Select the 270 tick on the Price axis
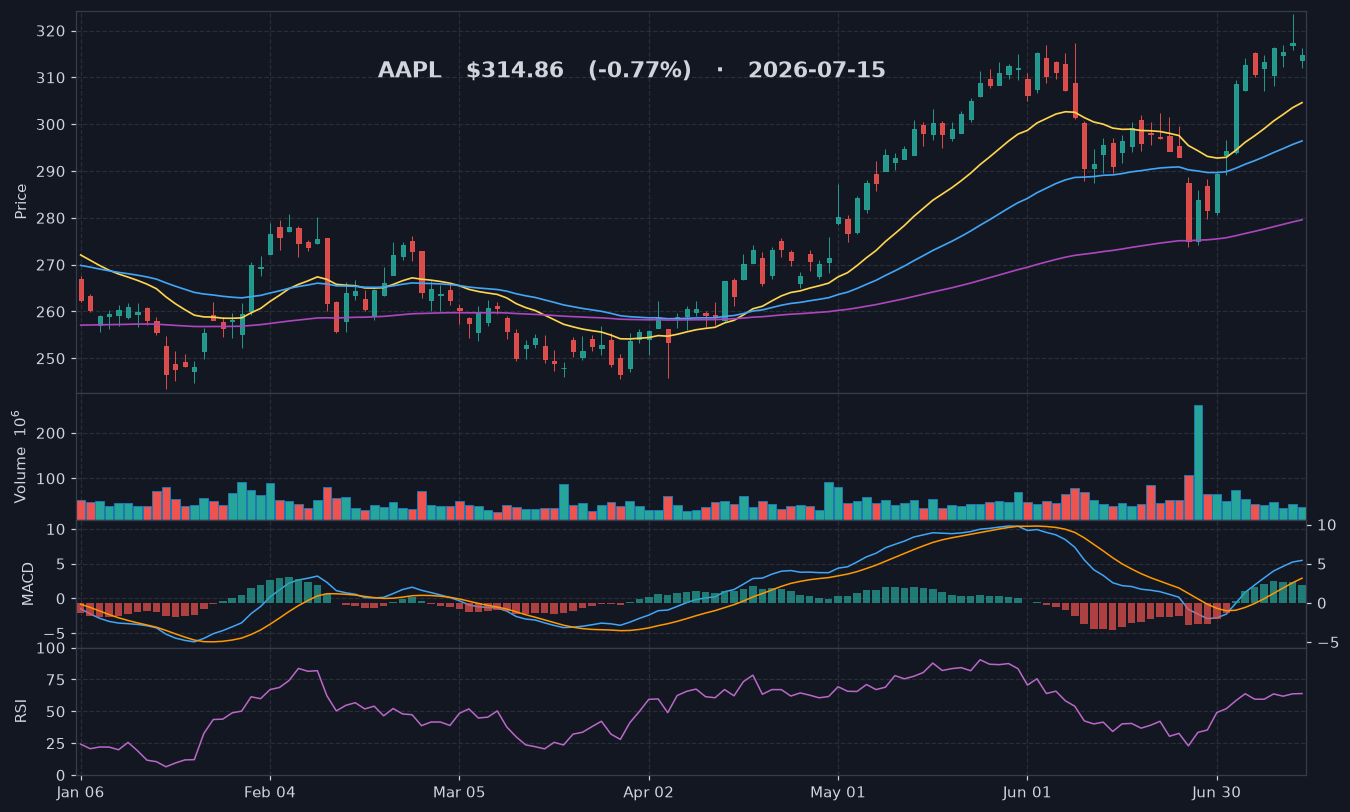This screenshot has width=1350, height=812. click(x=53, y=265)
